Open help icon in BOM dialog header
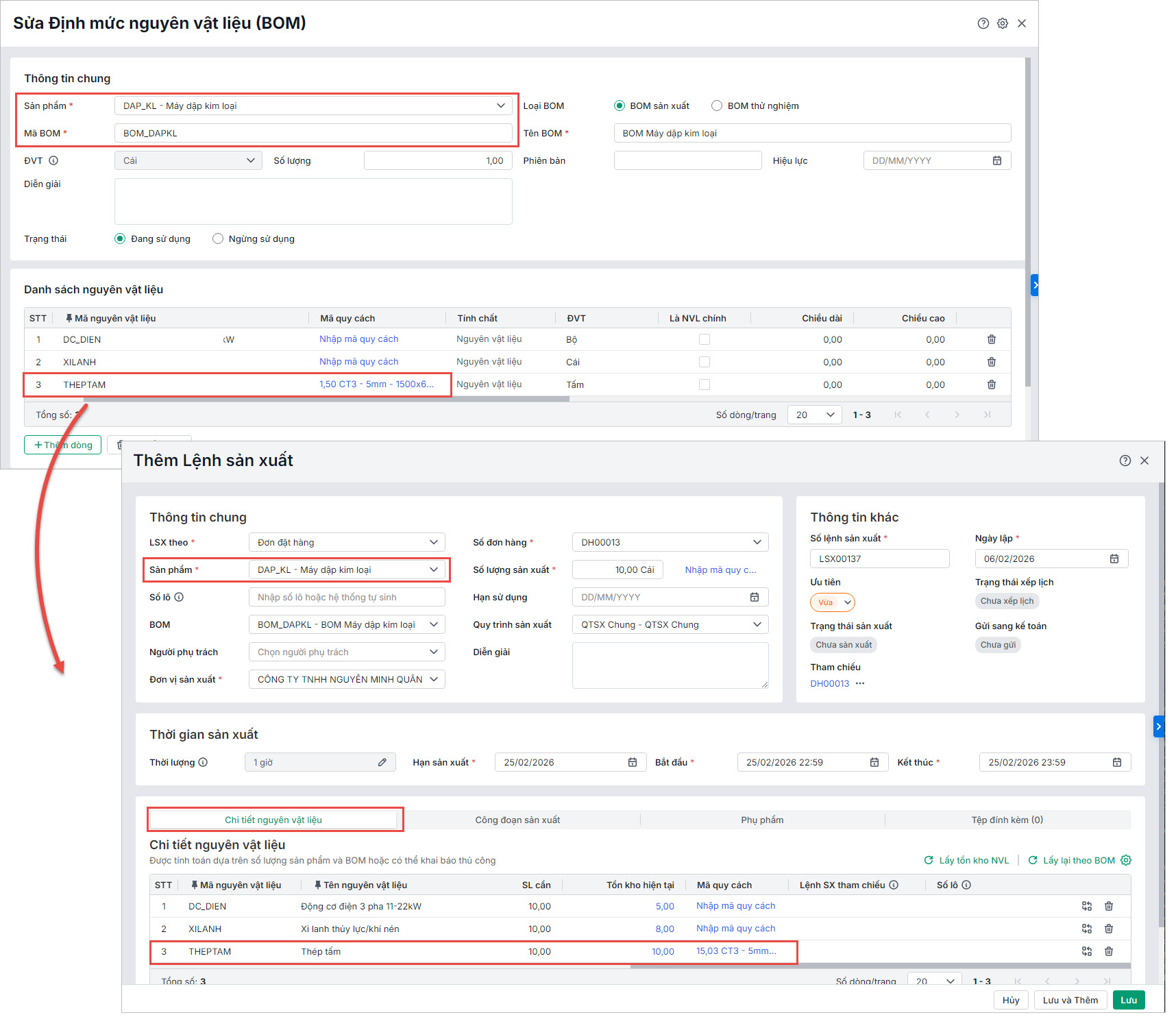Screen dimensions: 1176x1015 [x=983, y=23]
